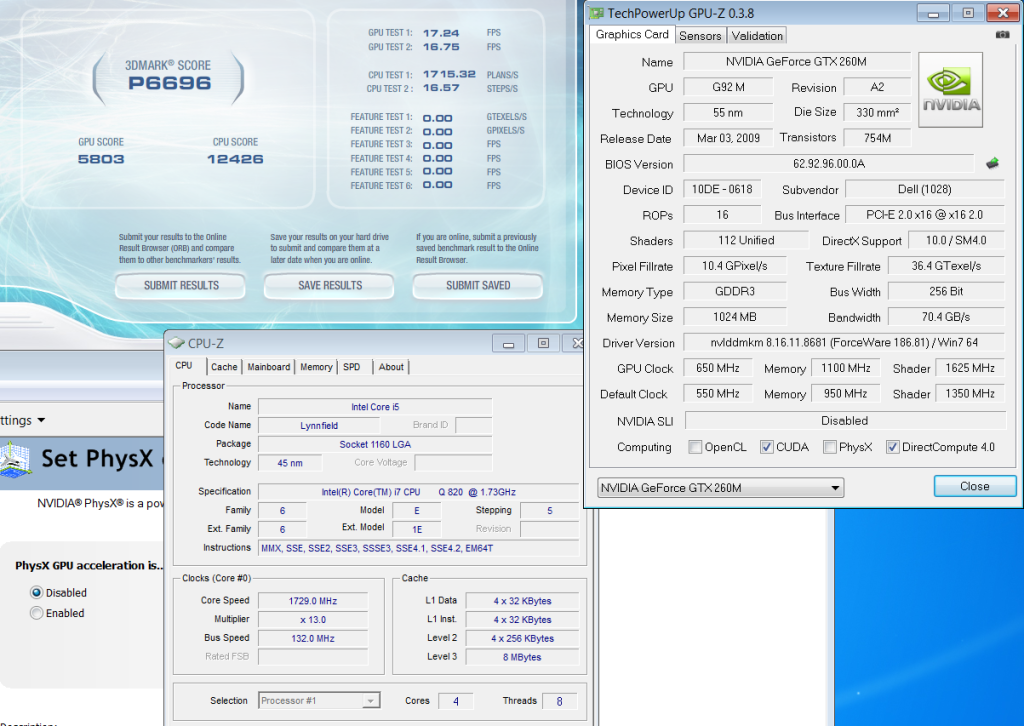
Task: Click the Texture Fillrate value '36.4 GTexel/s'
Action: coord(946,266)
